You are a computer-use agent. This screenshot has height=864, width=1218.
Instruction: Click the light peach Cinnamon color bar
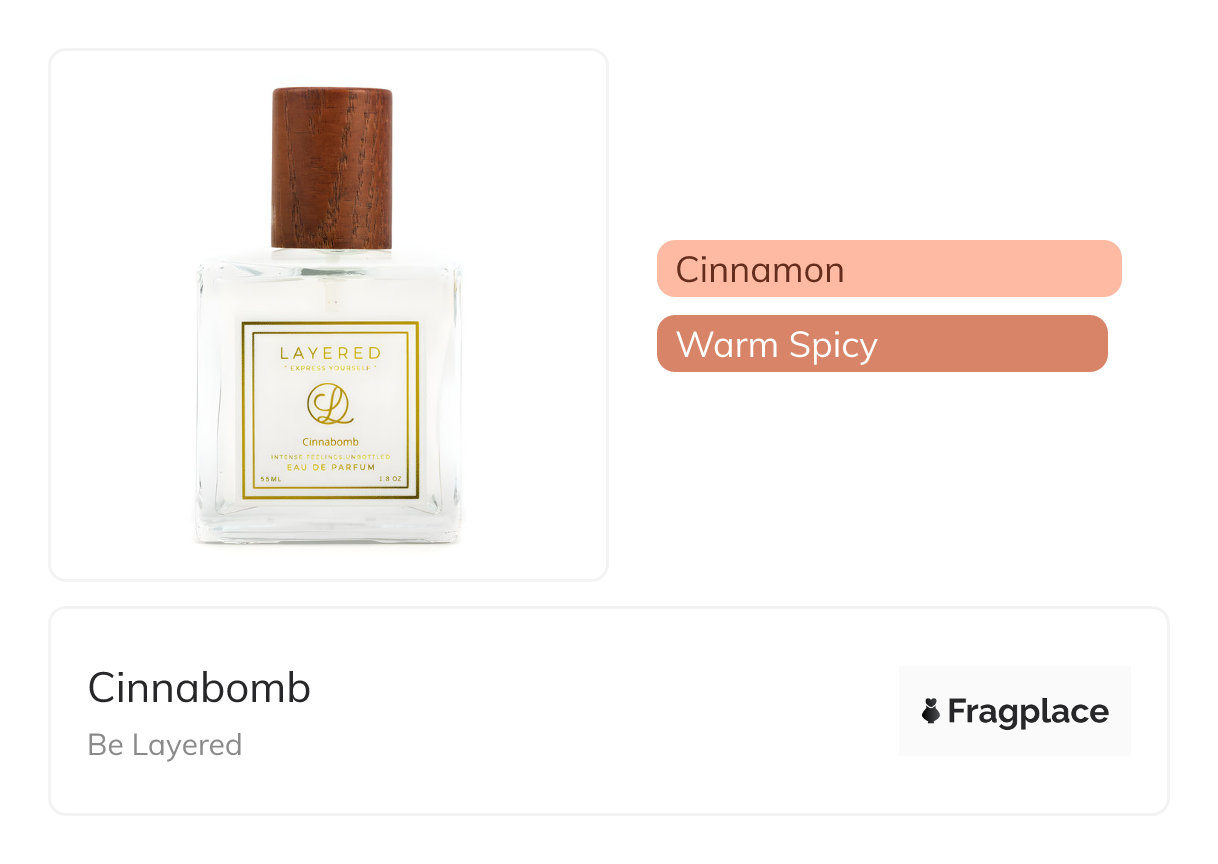coord(1000,269)
